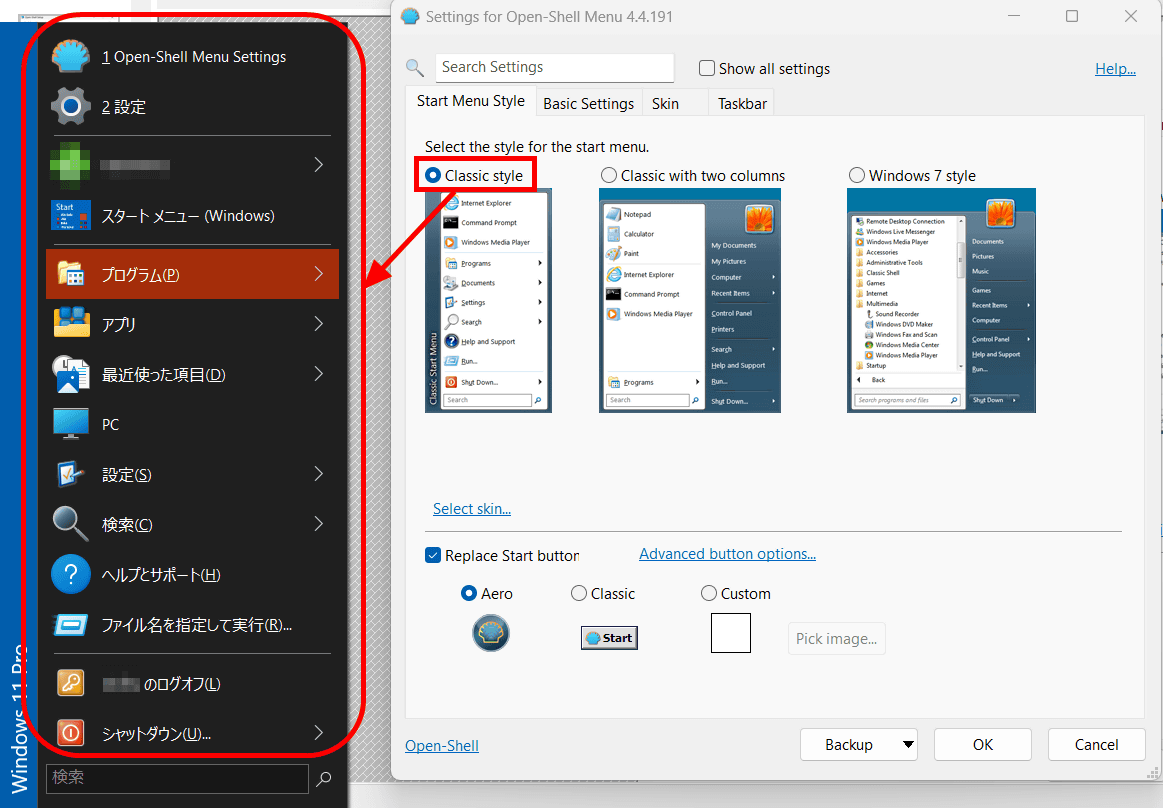Click the ヘルプとサポート question mark icon
Viewport: 1163px width, 808px height.
point(70,573)
